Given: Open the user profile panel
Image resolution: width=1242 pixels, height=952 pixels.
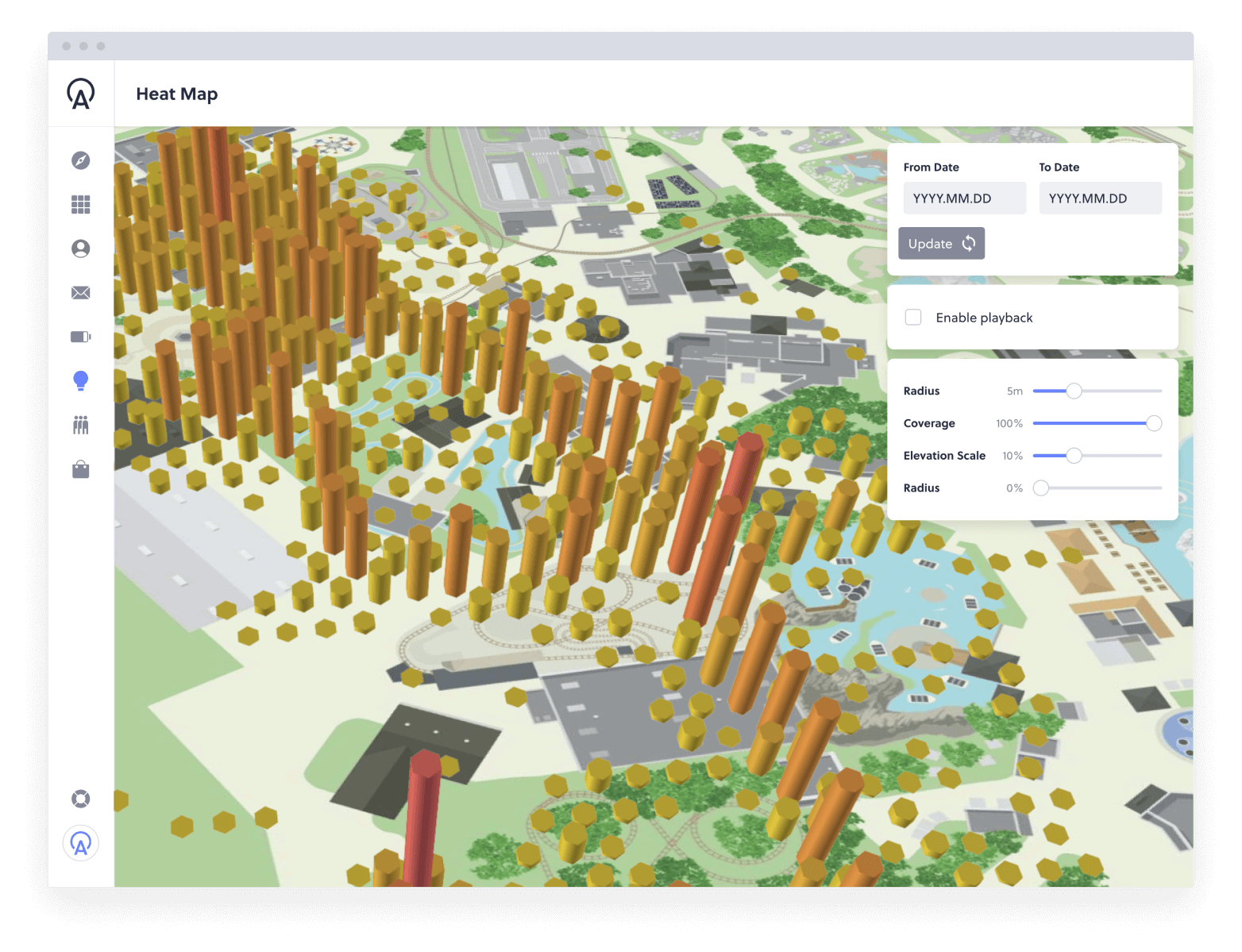Looking at the screenshot, I should click(80, 249).
